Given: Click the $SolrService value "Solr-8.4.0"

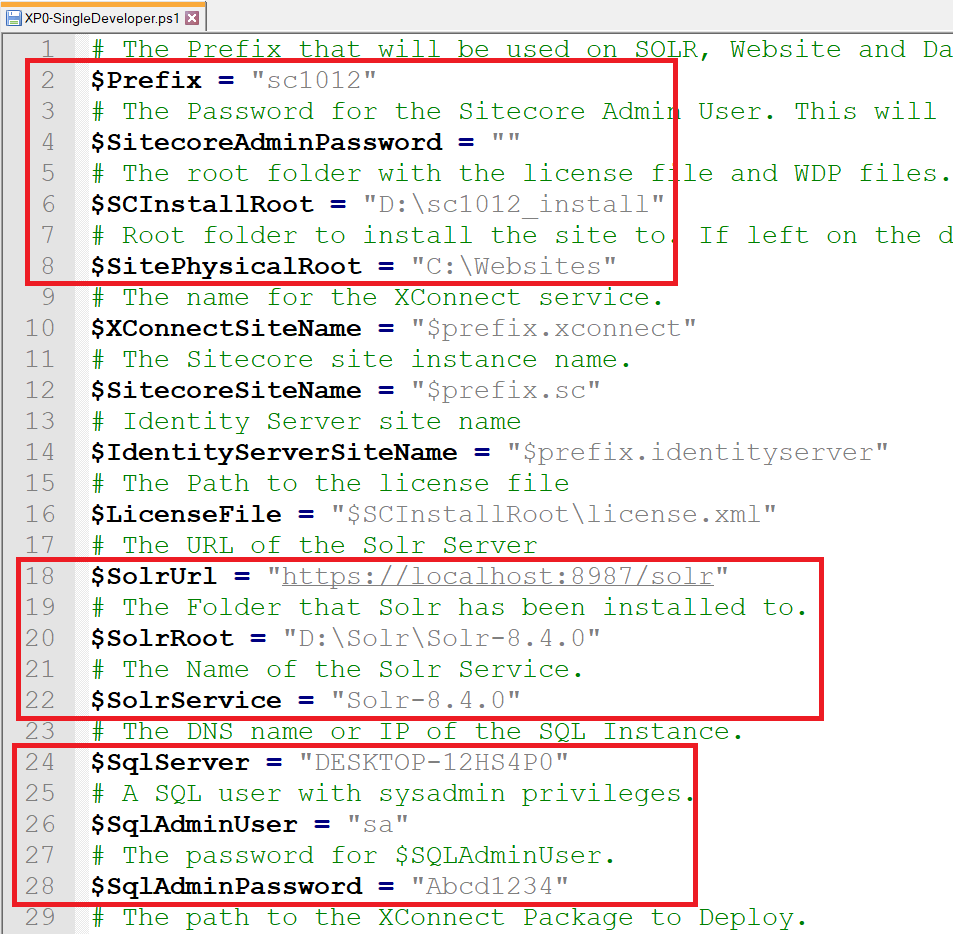Looking at the screenshot, I should pyautogui.click(x=425, y=700).
